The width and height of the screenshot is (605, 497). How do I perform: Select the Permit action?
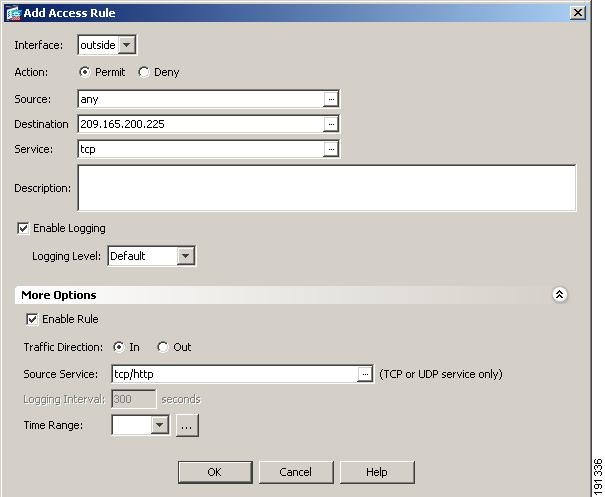84,72
